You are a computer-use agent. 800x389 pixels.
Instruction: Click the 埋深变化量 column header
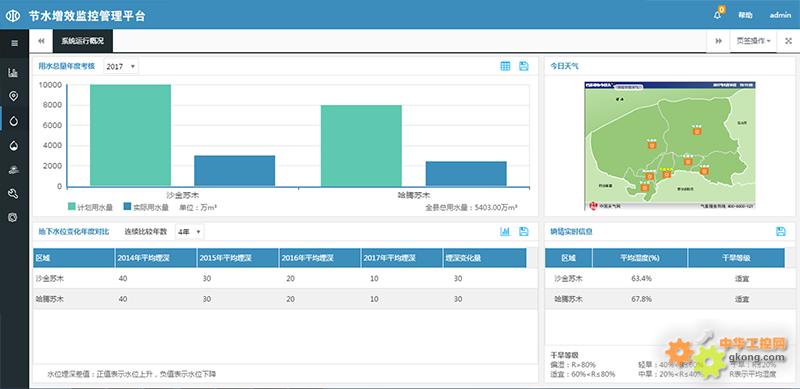tap(485, 258)
